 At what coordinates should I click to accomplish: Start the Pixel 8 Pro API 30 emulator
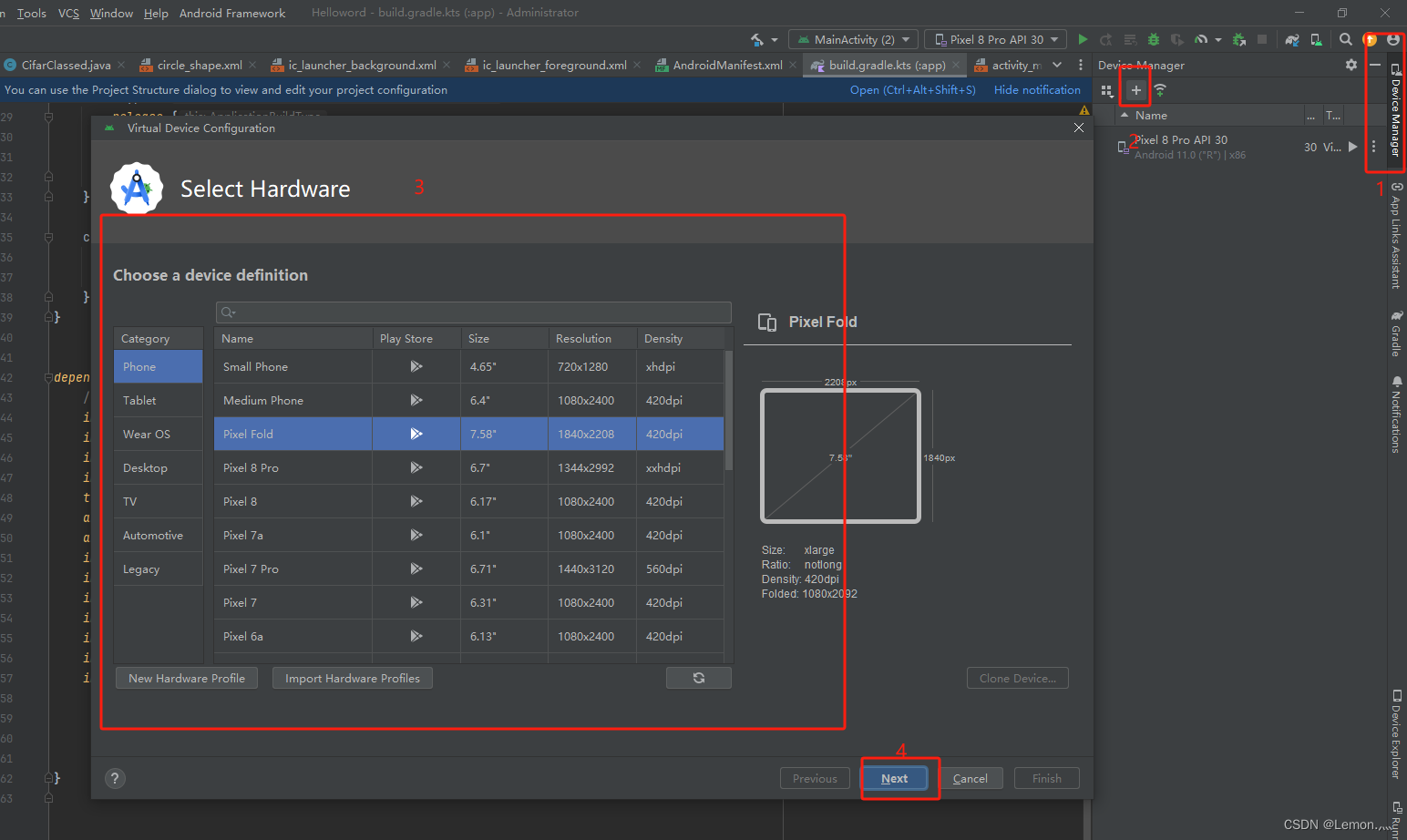point(1353,147)
